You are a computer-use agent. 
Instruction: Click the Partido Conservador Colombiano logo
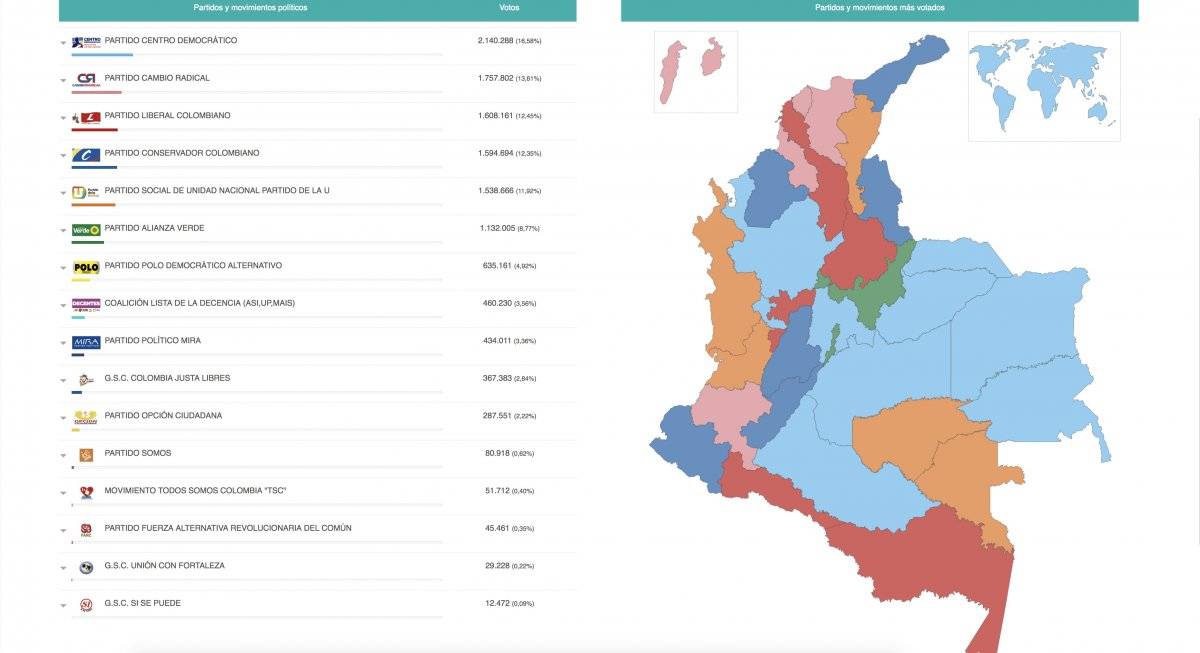[86, 154]
